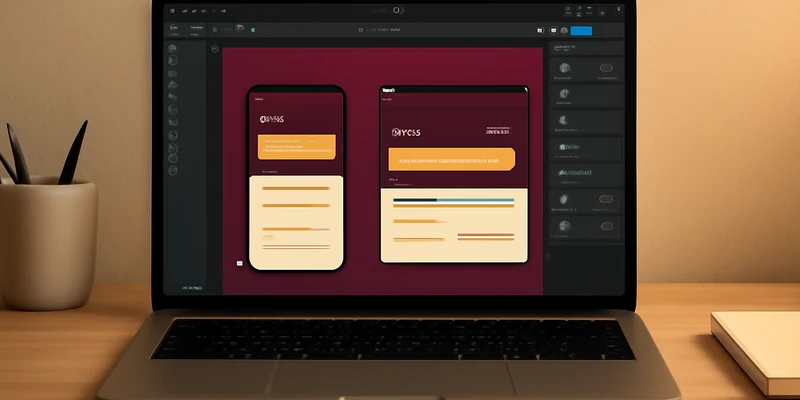Click the rightmost icon in the top title bar
Screen dimensions: 800x400
point(618,9)
